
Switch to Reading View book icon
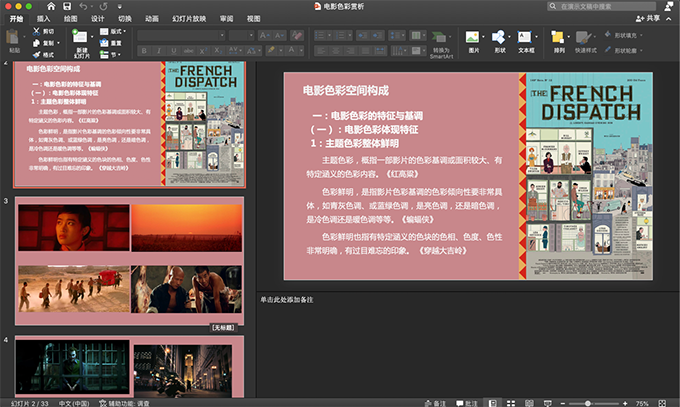pos(529,403)
